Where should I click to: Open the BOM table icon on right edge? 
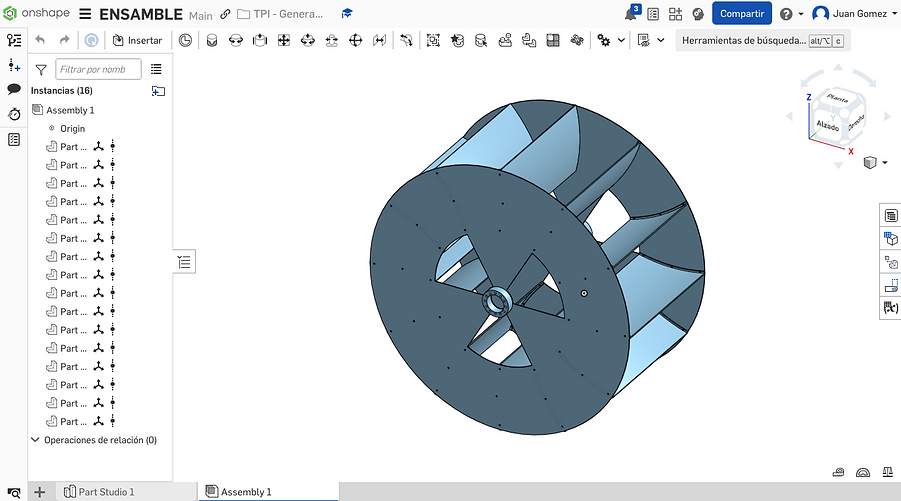point(891,215)
